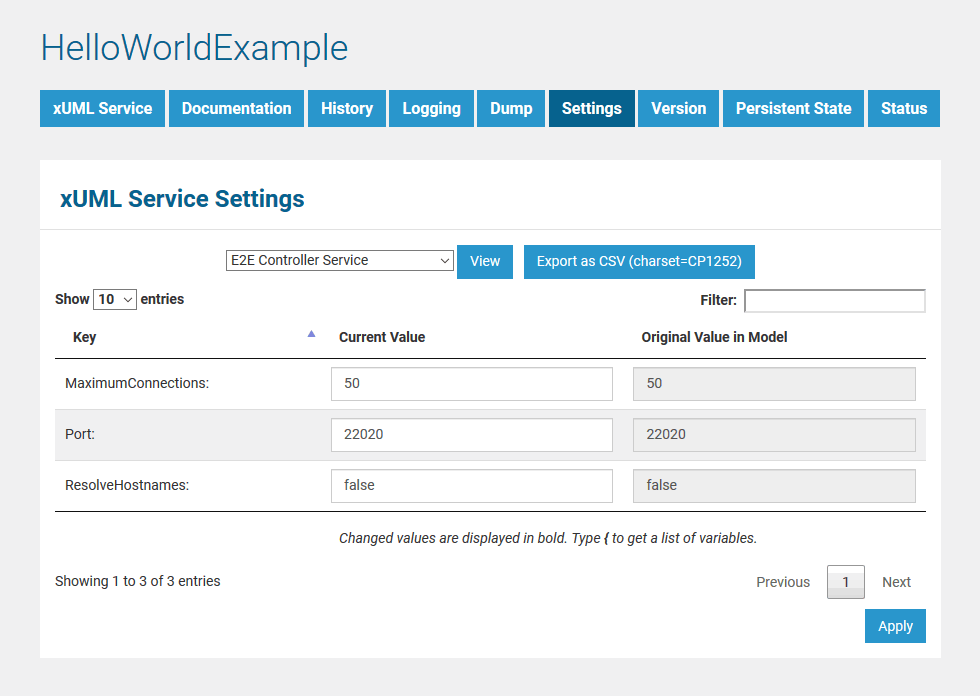The width and height of the screenshot is (980, 696).
Task: Click the MaximumConnections current value field
Action: coord(471,384)
